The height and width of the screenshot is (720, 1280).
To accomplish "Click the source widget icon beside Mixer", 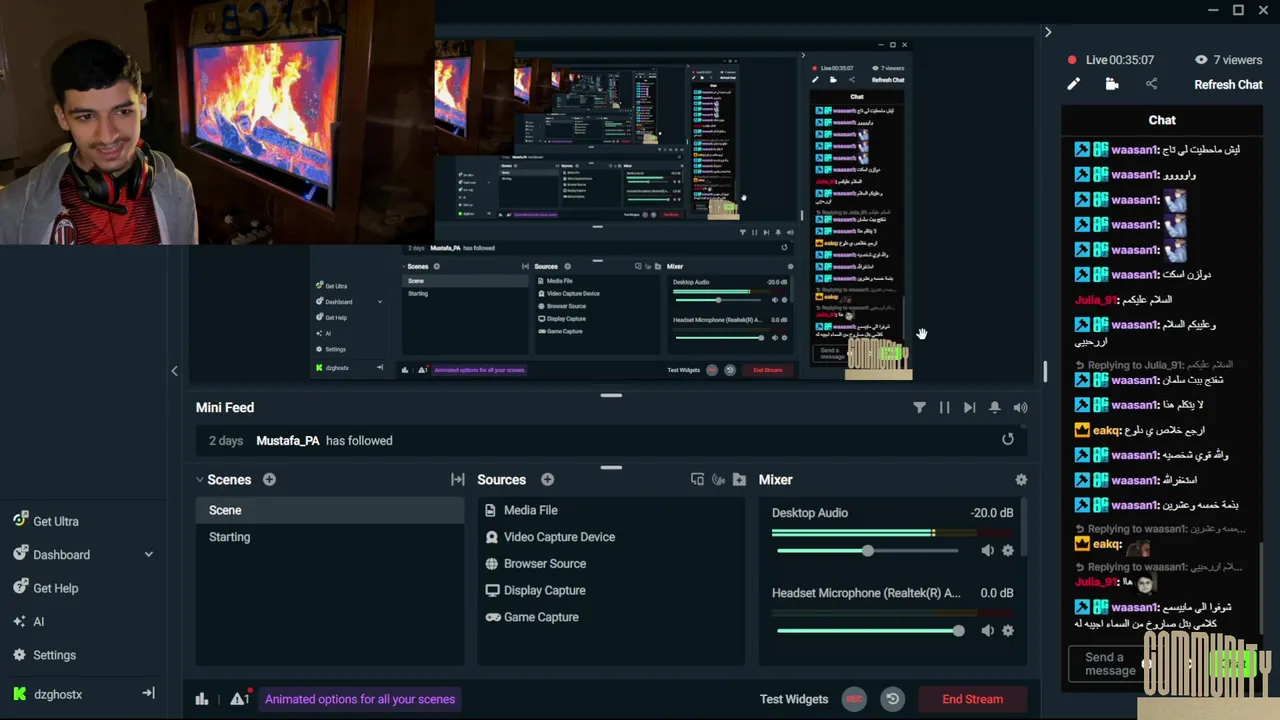I will (x=697, y=480).
